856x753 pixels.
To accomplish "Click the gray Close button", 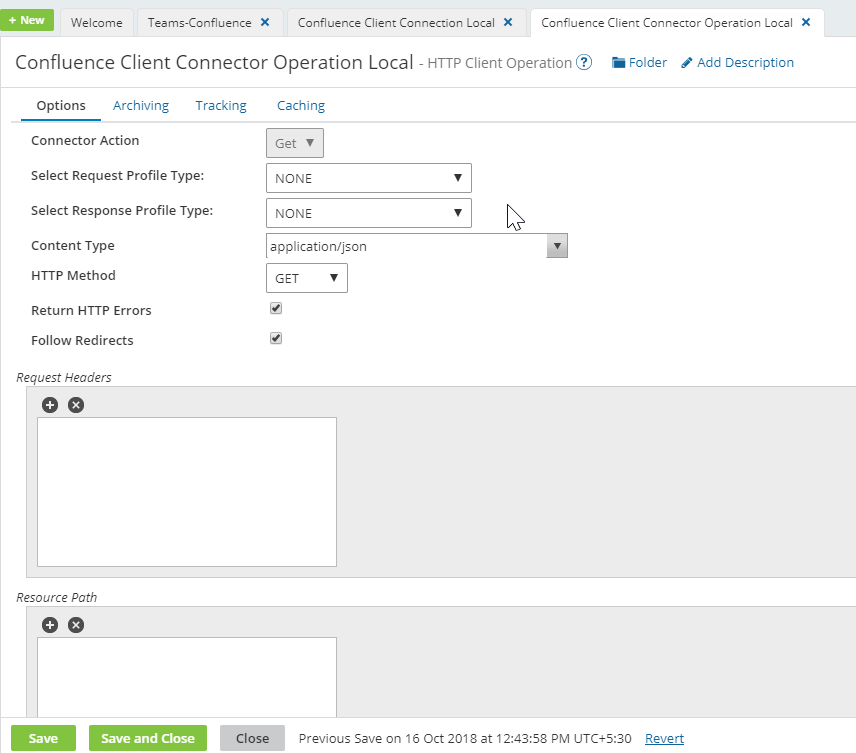I will pos(252,738).
